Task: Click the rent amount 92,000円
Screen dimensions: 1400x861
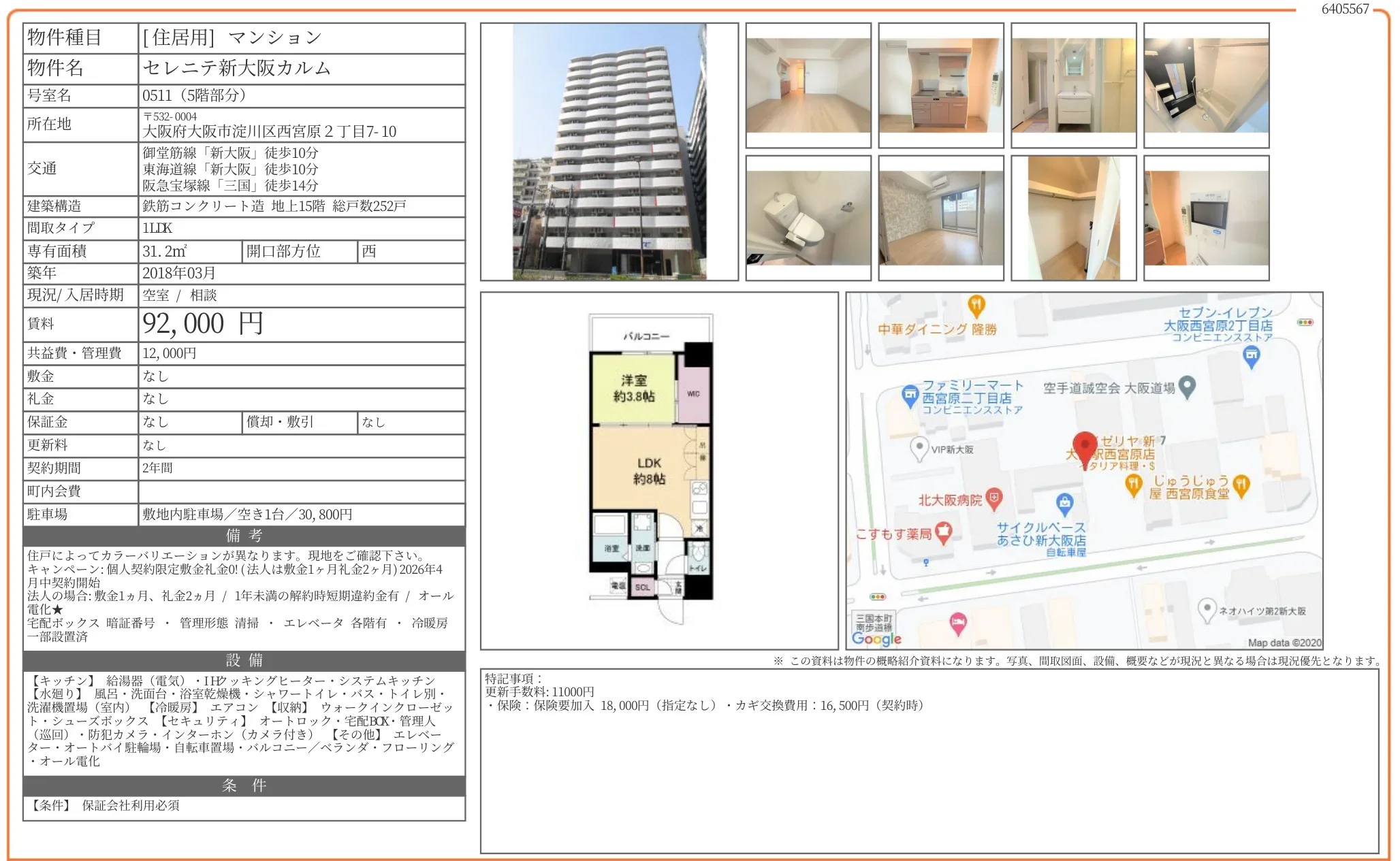Action: (202, 324)
